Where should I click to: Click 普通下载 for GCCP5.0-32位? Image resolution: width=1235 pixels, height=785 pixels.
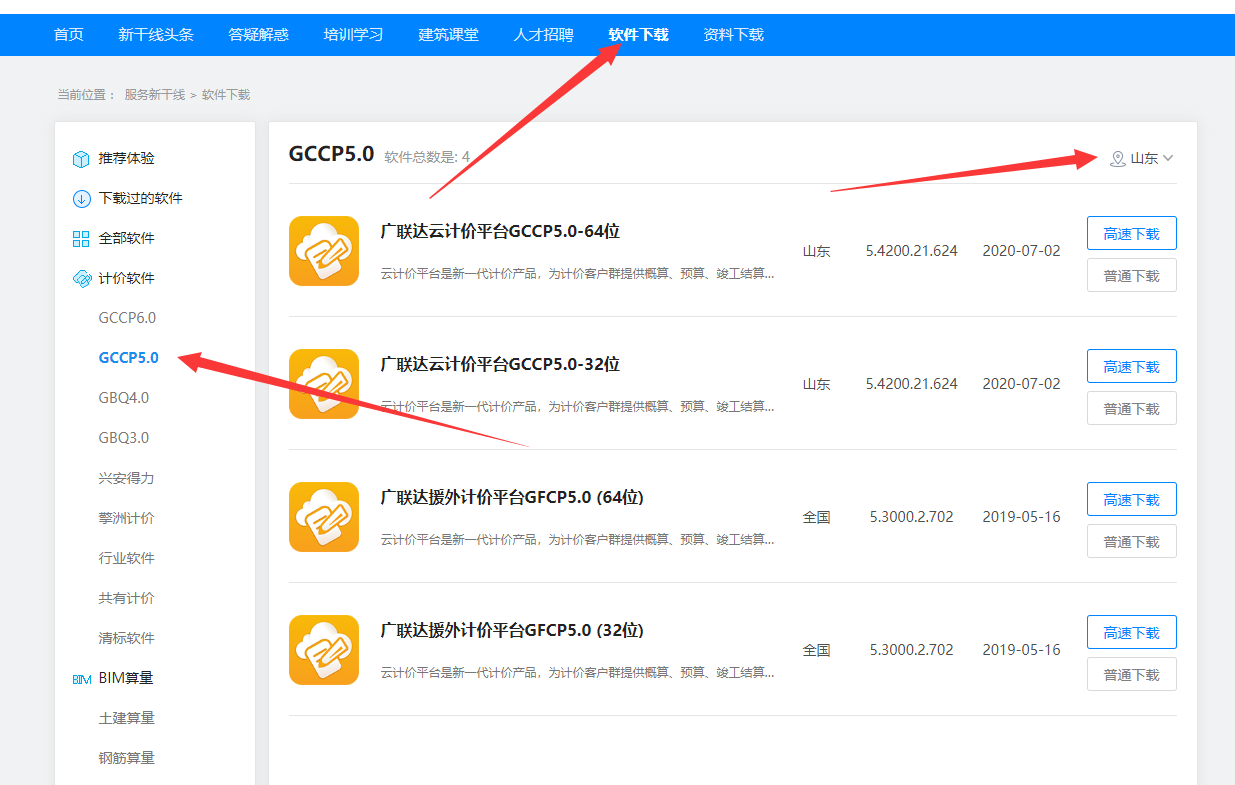pyautogui.click(x=1132, y=408)
